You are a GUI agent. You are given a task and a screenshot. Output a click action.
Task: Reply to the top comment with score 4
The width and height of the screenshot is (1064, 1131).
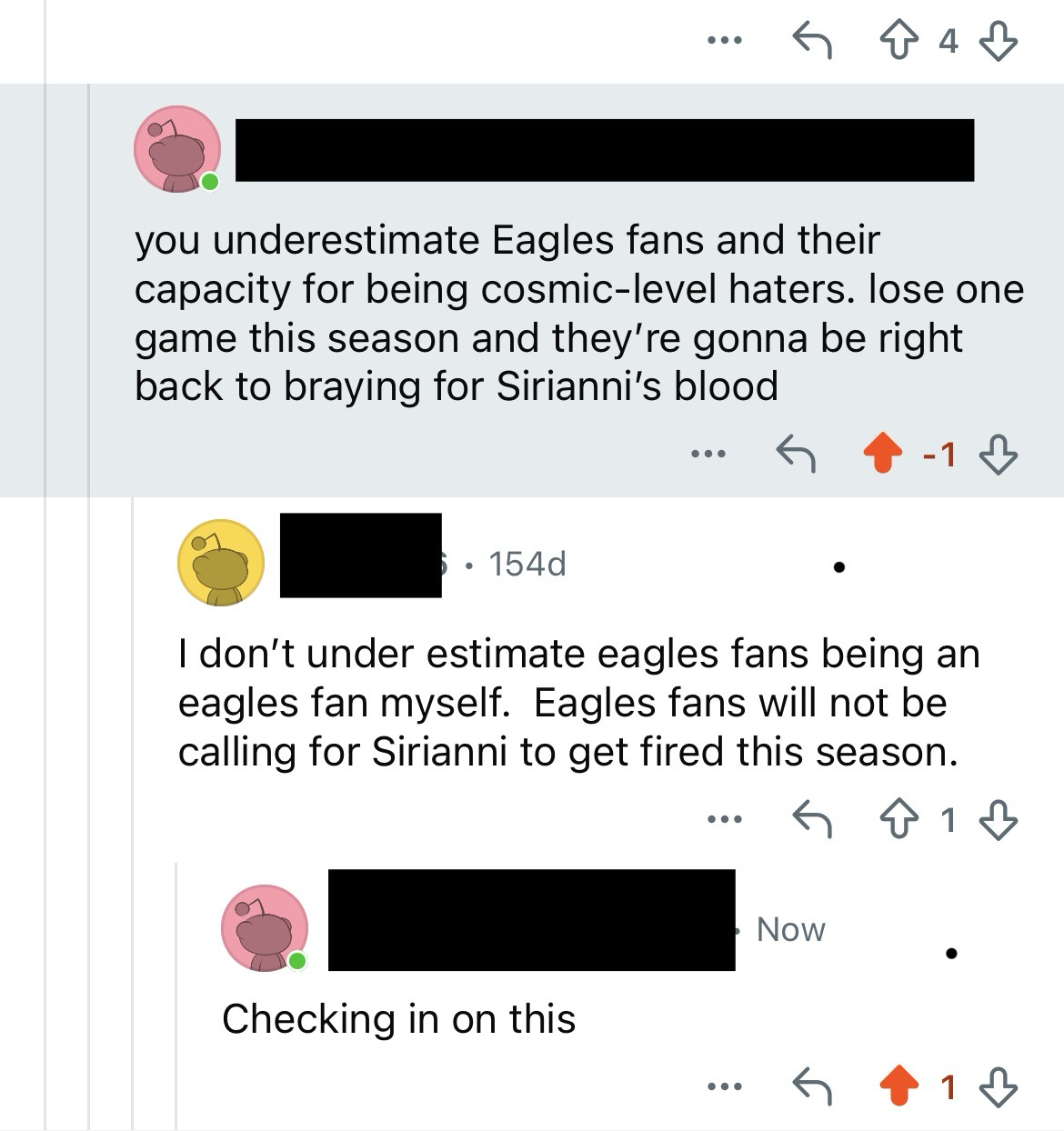coord(812,41)
